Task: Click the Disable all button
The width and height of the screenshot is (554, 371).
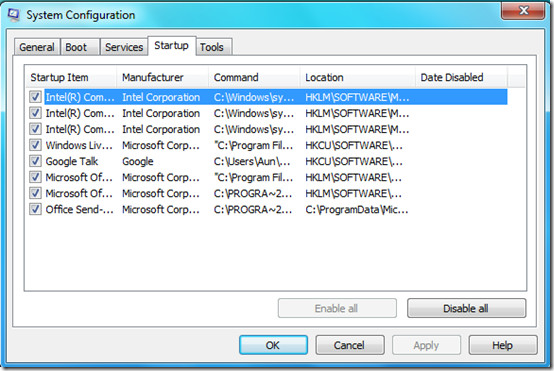Action: pyautogui.click(x=466, y=308)
